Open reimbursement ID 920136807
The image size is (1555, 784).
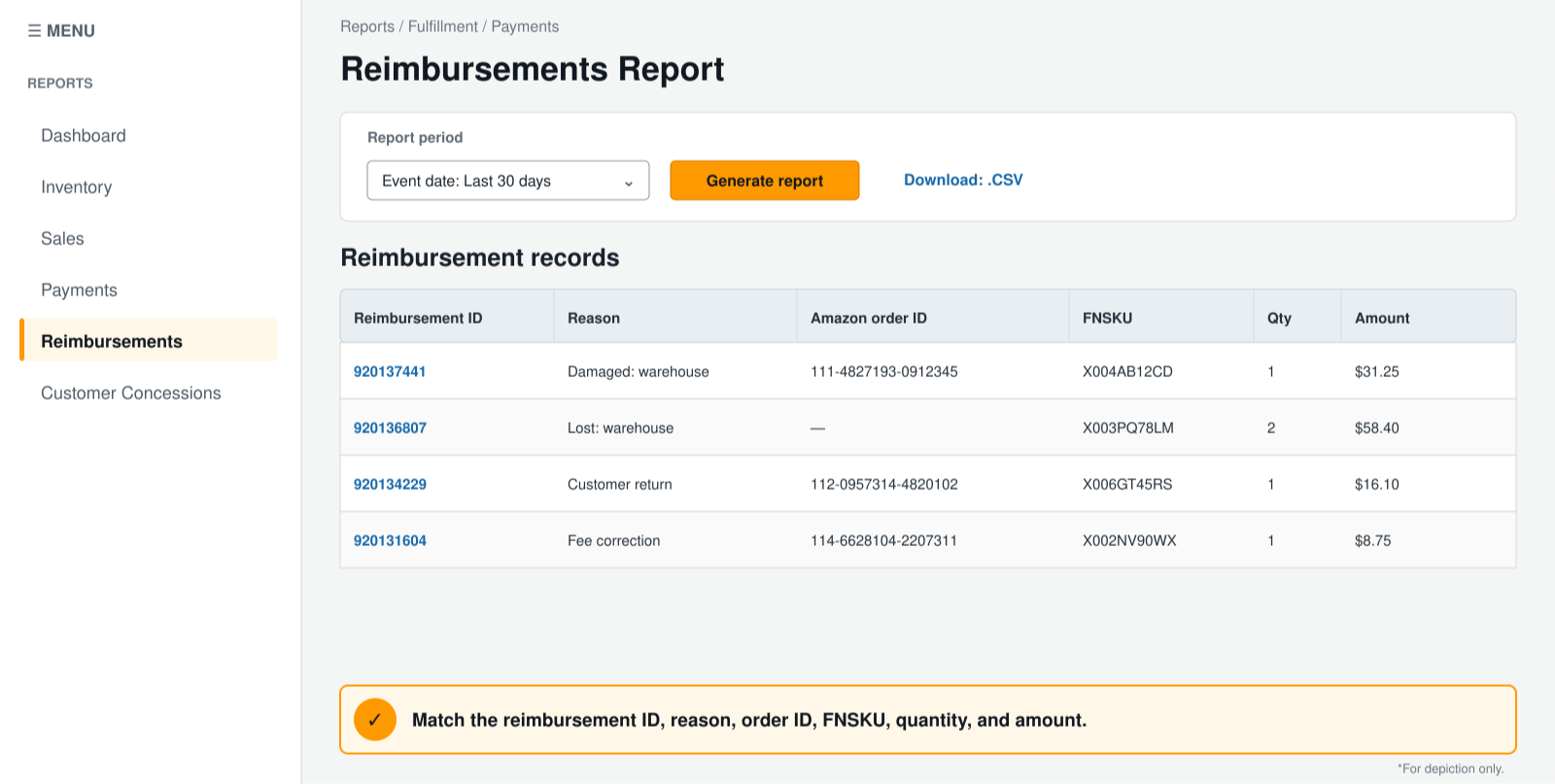390,427
